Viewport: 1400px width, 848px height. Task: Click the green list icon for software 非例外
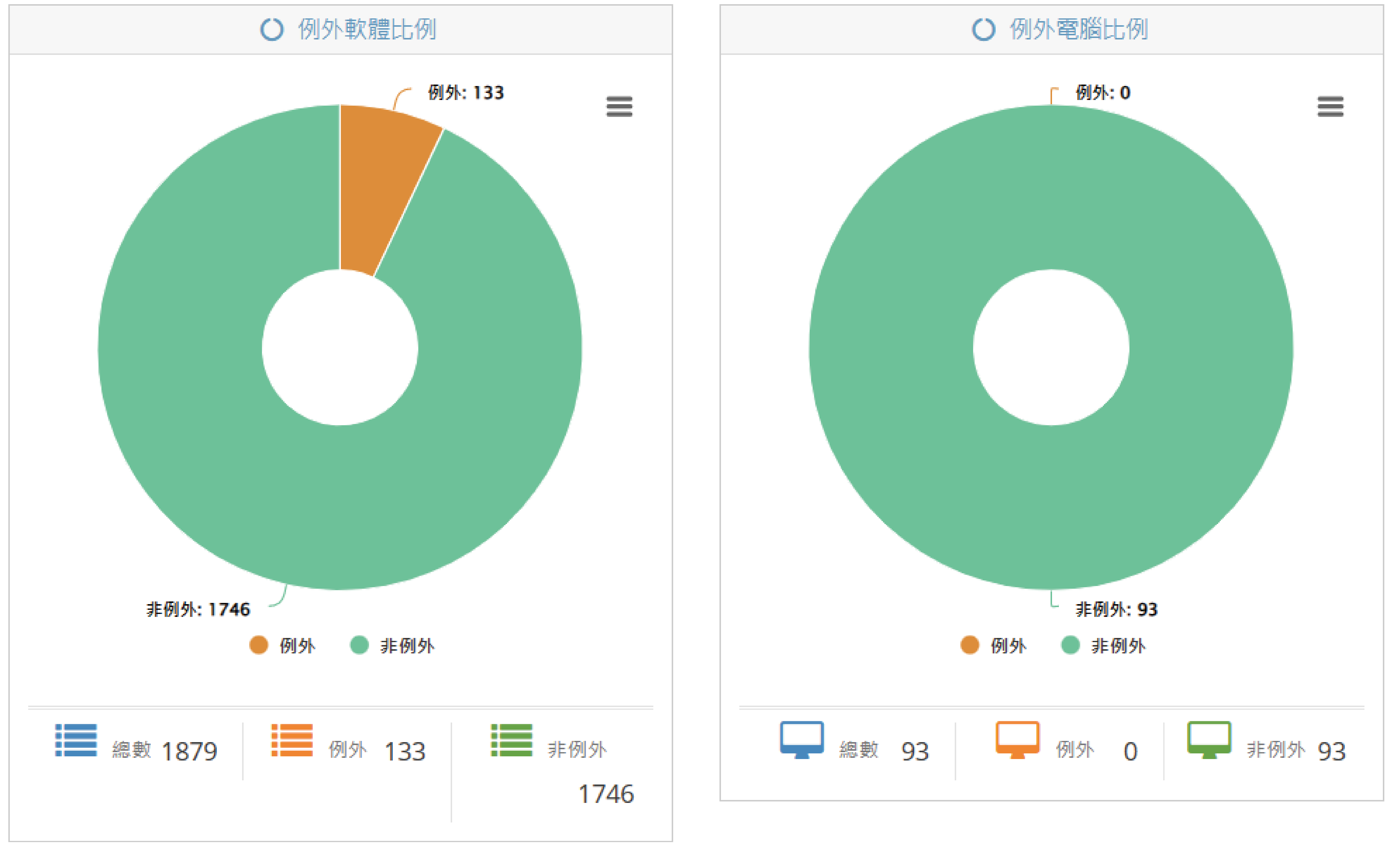512,740
